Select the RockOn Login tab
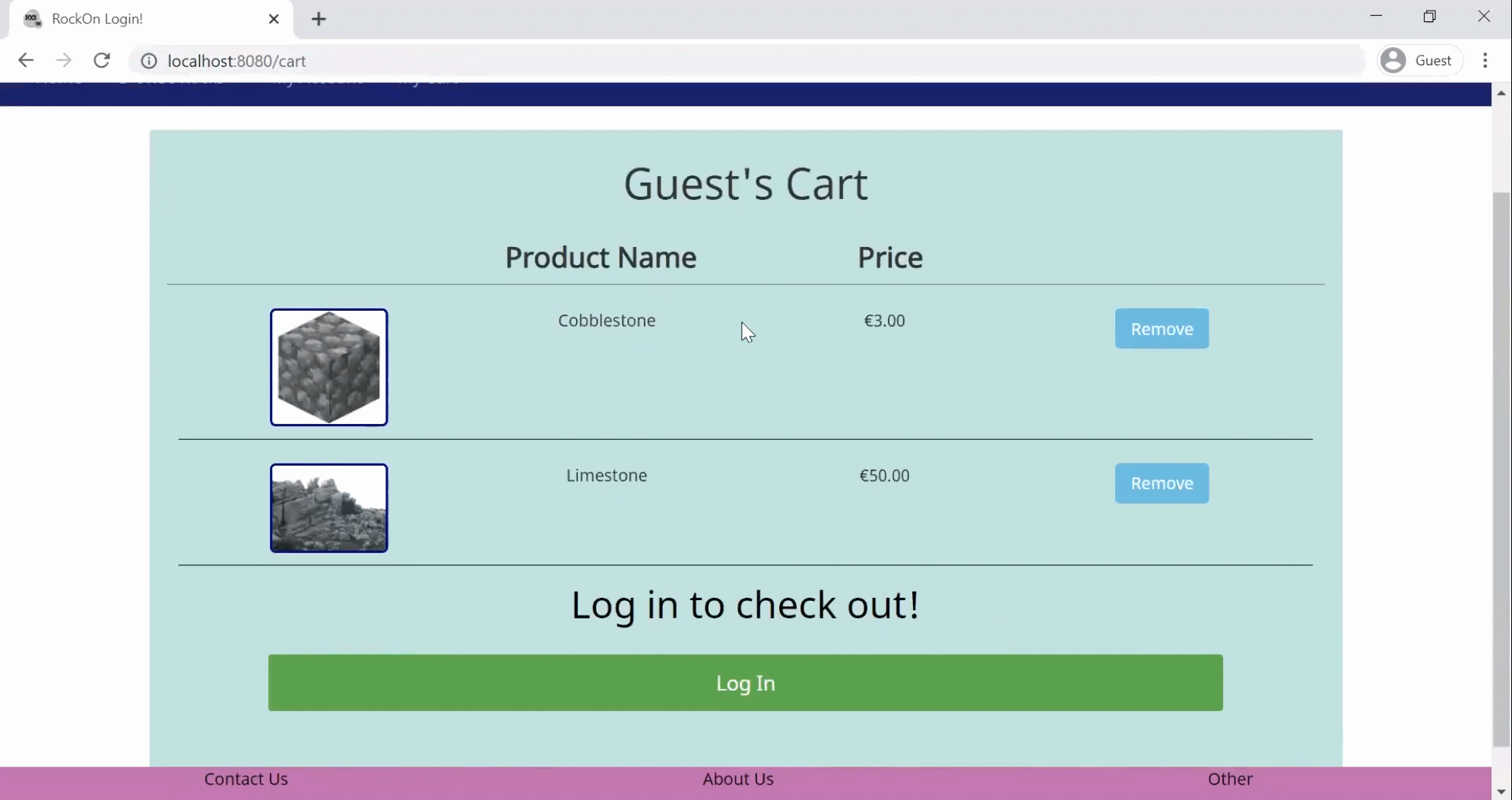 151,19
